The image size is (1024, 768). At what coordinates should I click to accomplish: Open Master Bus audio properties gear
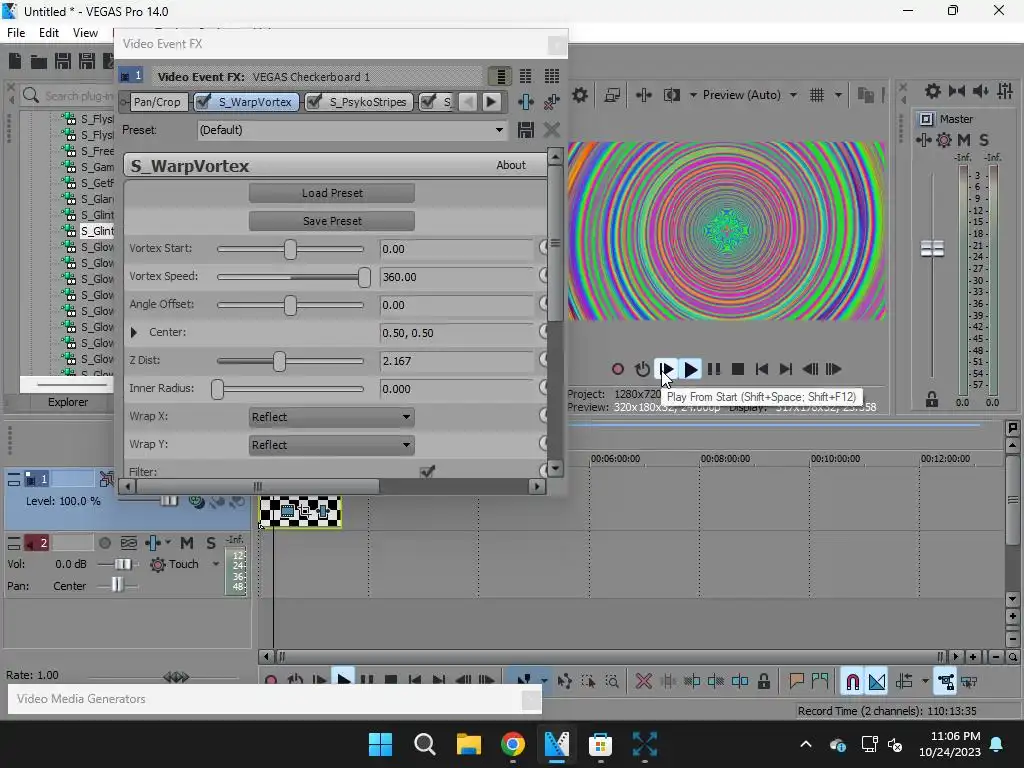pos(933,91)
